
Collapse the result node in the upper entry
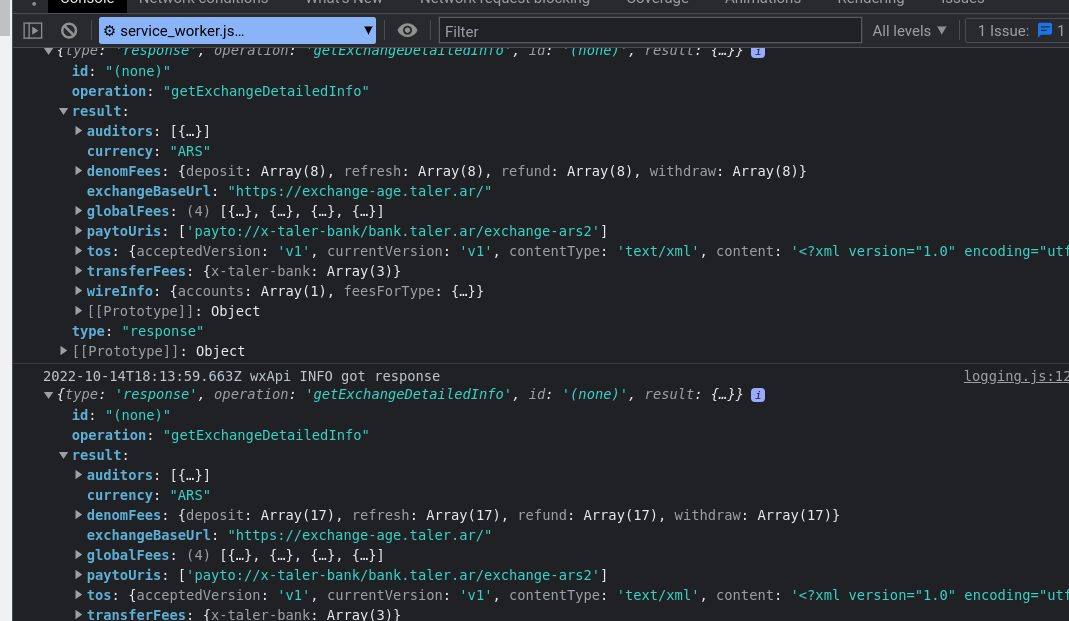point(64,111)
